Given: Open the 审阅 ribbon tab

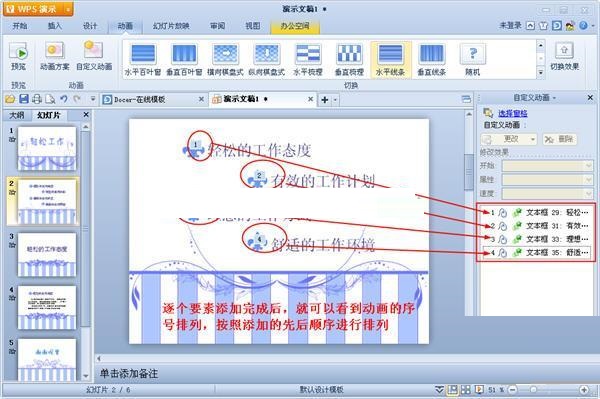Looking at the screenshot, I should click(217, 26).
